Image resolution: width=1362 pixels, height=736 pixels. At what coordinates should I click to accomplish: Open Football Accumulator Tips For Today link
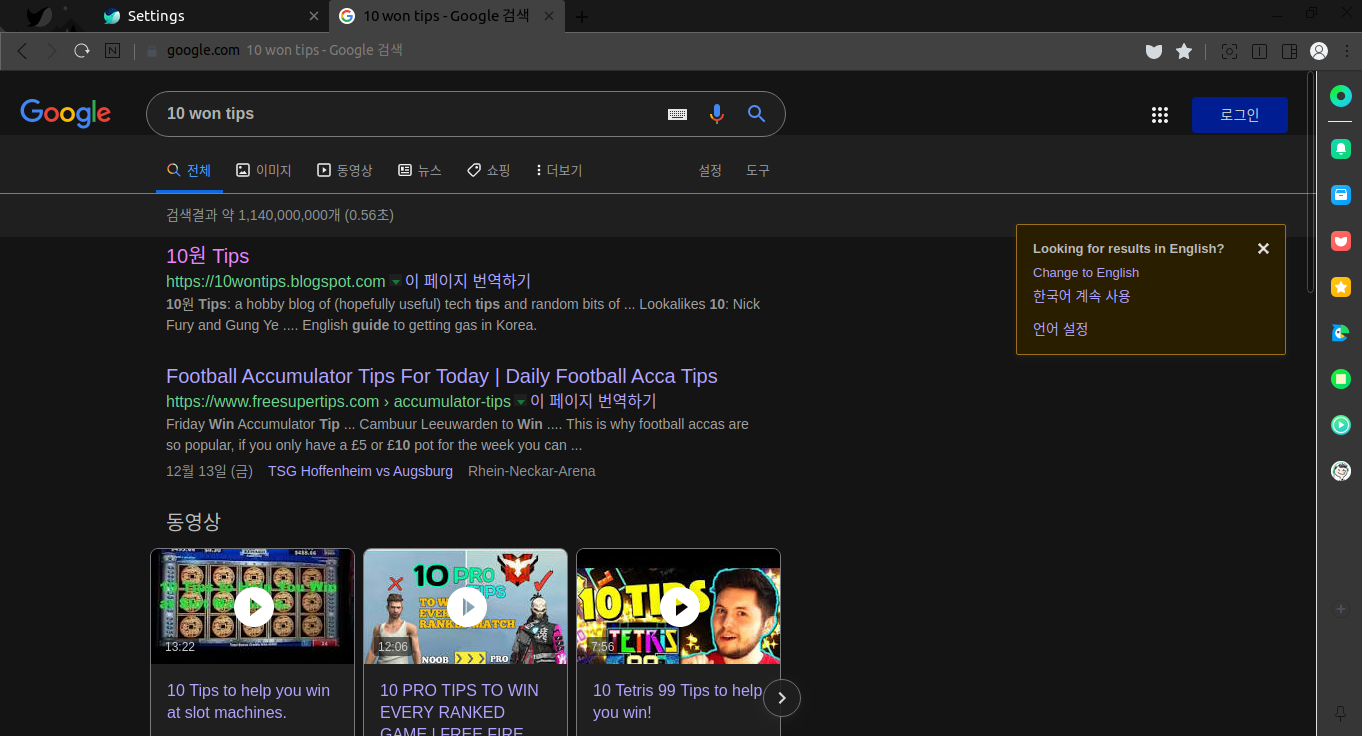point(442,376)
